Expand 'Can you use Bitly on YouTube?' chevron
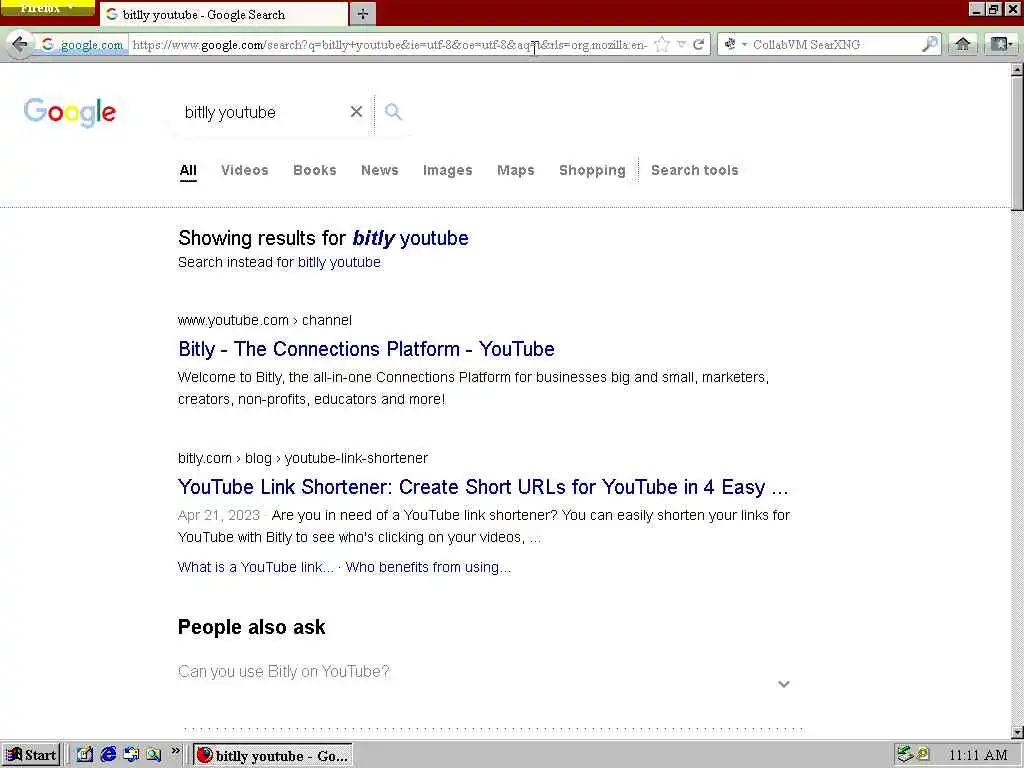 click(784, 684)
